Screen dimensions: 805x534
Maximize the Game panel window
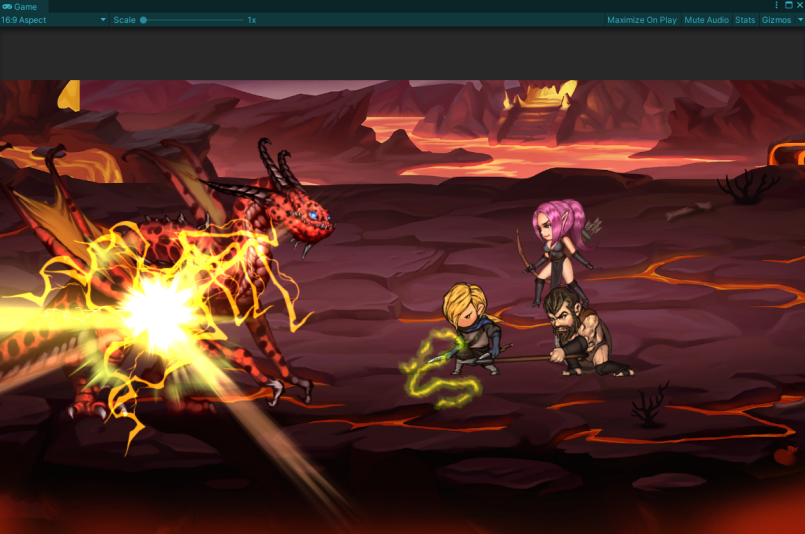point(789,5)
